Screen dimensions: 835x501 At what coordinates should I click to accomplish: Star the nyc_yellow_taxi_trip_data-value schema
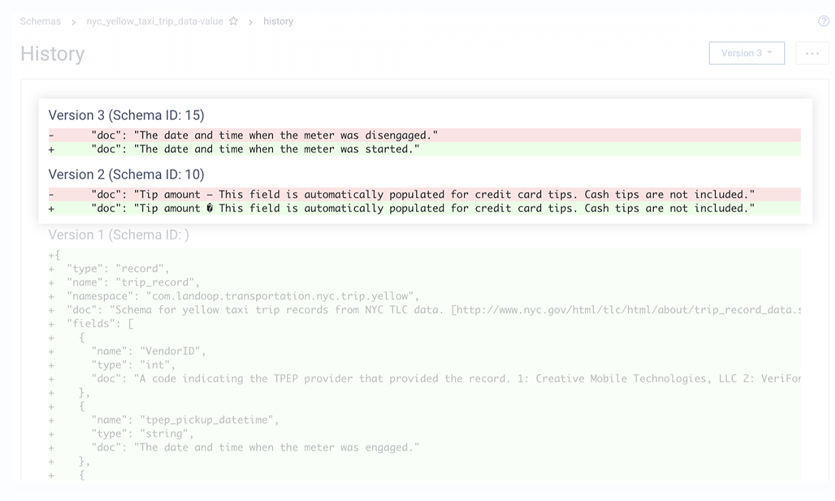pyautogui.click(x=234, y=21)
